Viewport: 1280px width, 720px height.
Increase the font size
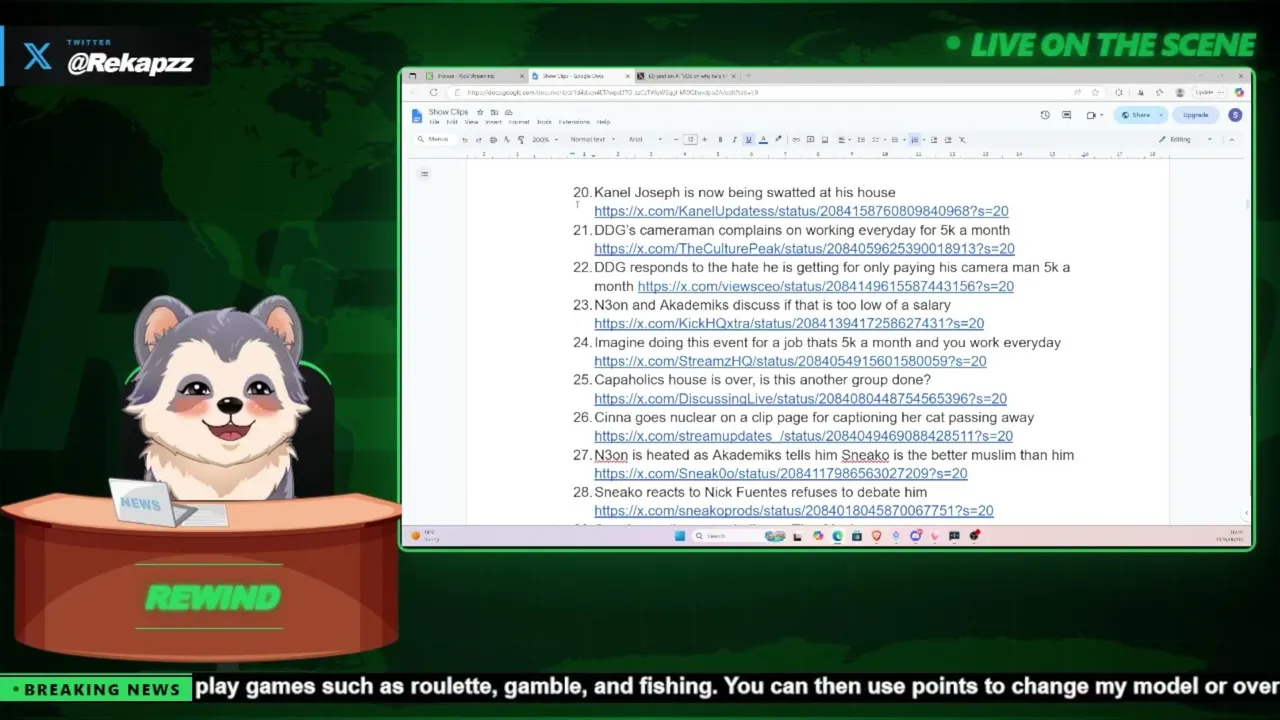pos(704,140)
